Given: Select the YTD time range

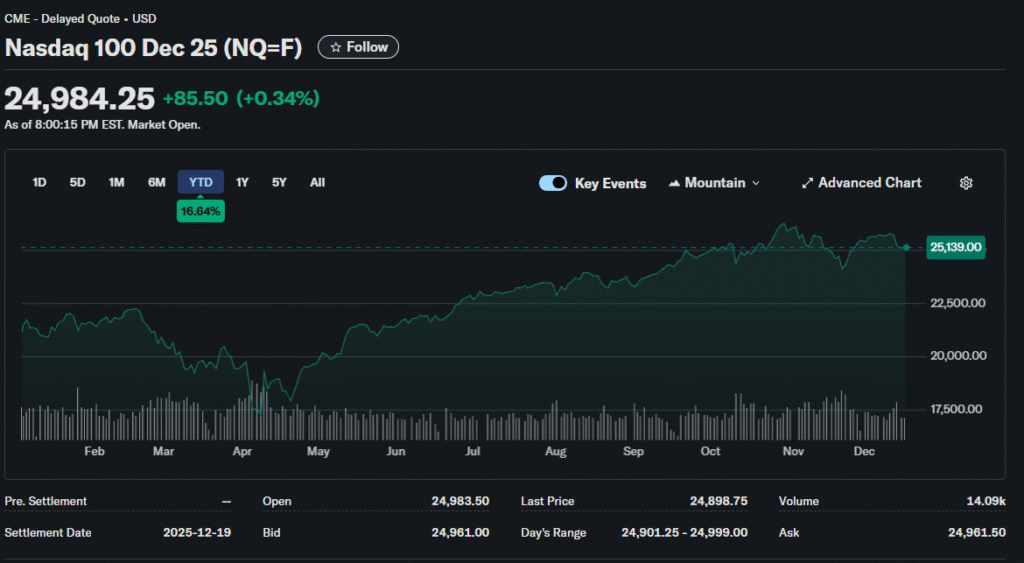Looking at the screenshot, I should [x=201, y=182].
